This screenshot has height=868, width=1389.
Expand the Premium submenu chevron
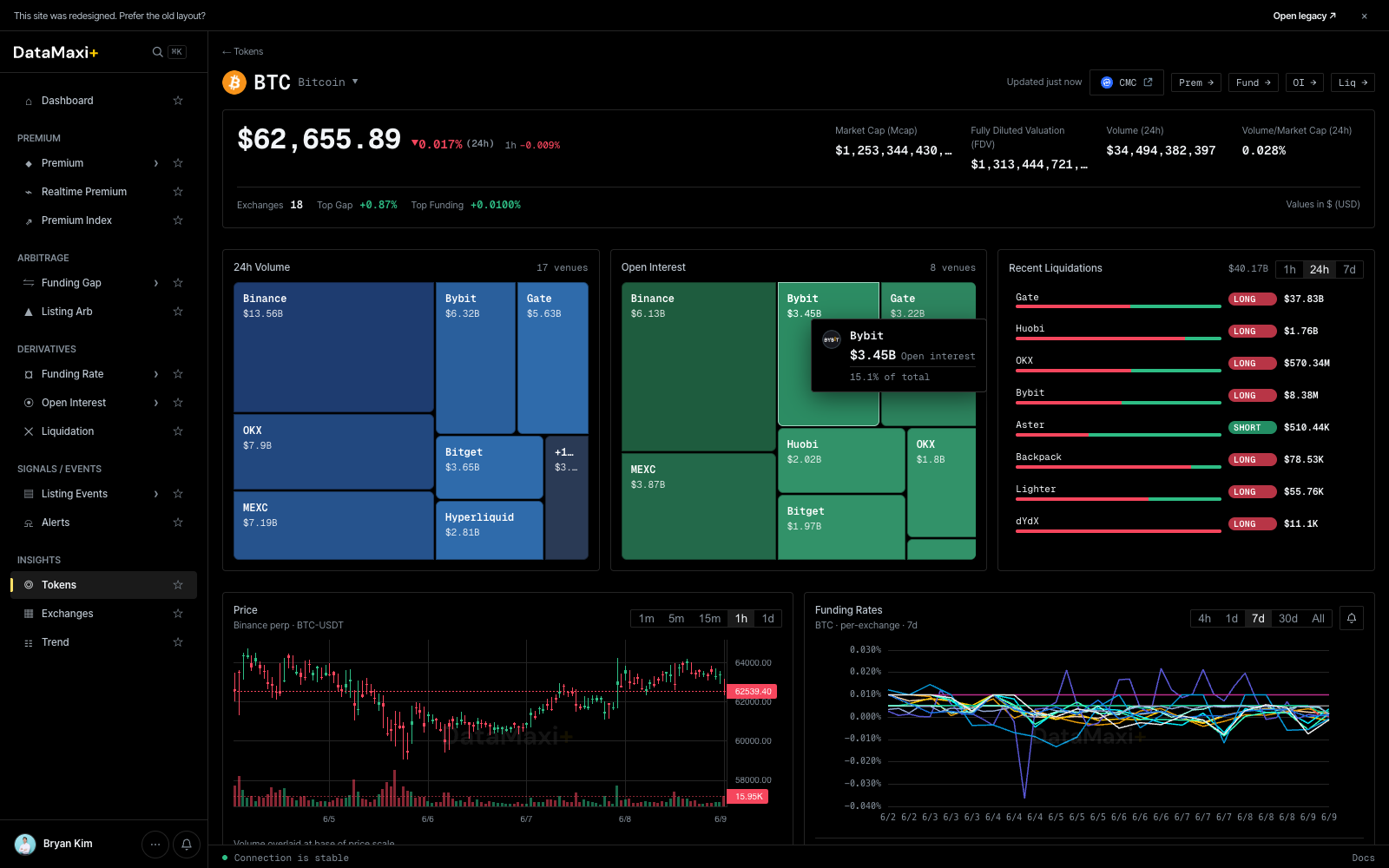click(x=156, y=163)
